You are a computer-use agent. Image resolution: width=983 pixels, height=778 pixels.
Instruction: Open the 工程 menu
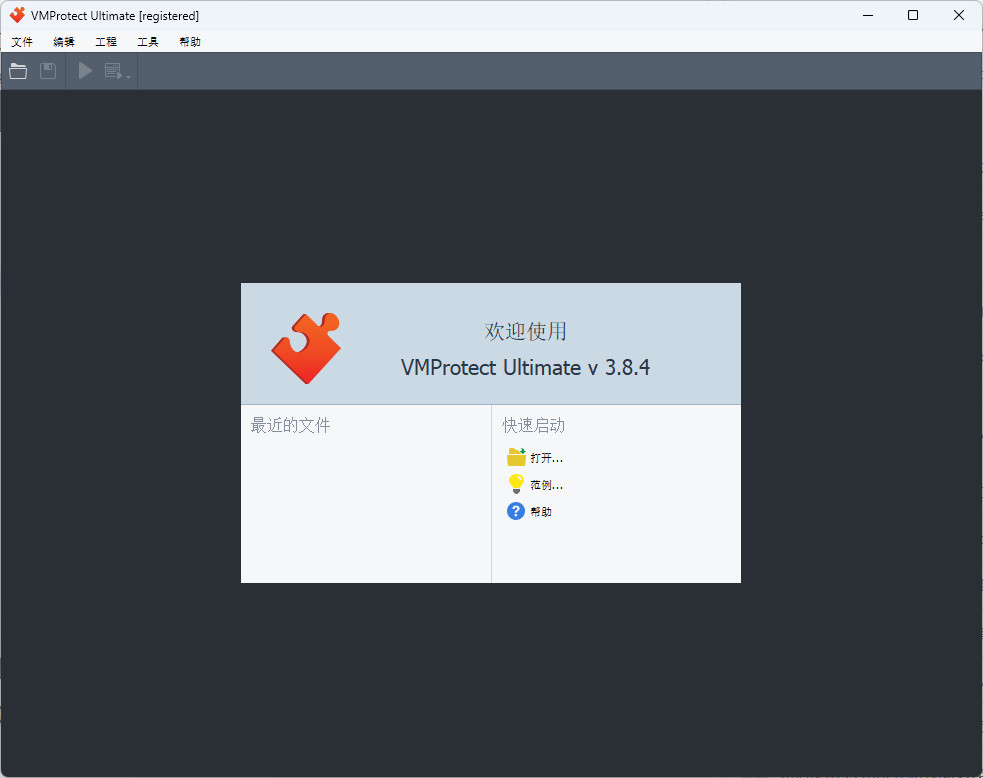click(x=106, y=42)
